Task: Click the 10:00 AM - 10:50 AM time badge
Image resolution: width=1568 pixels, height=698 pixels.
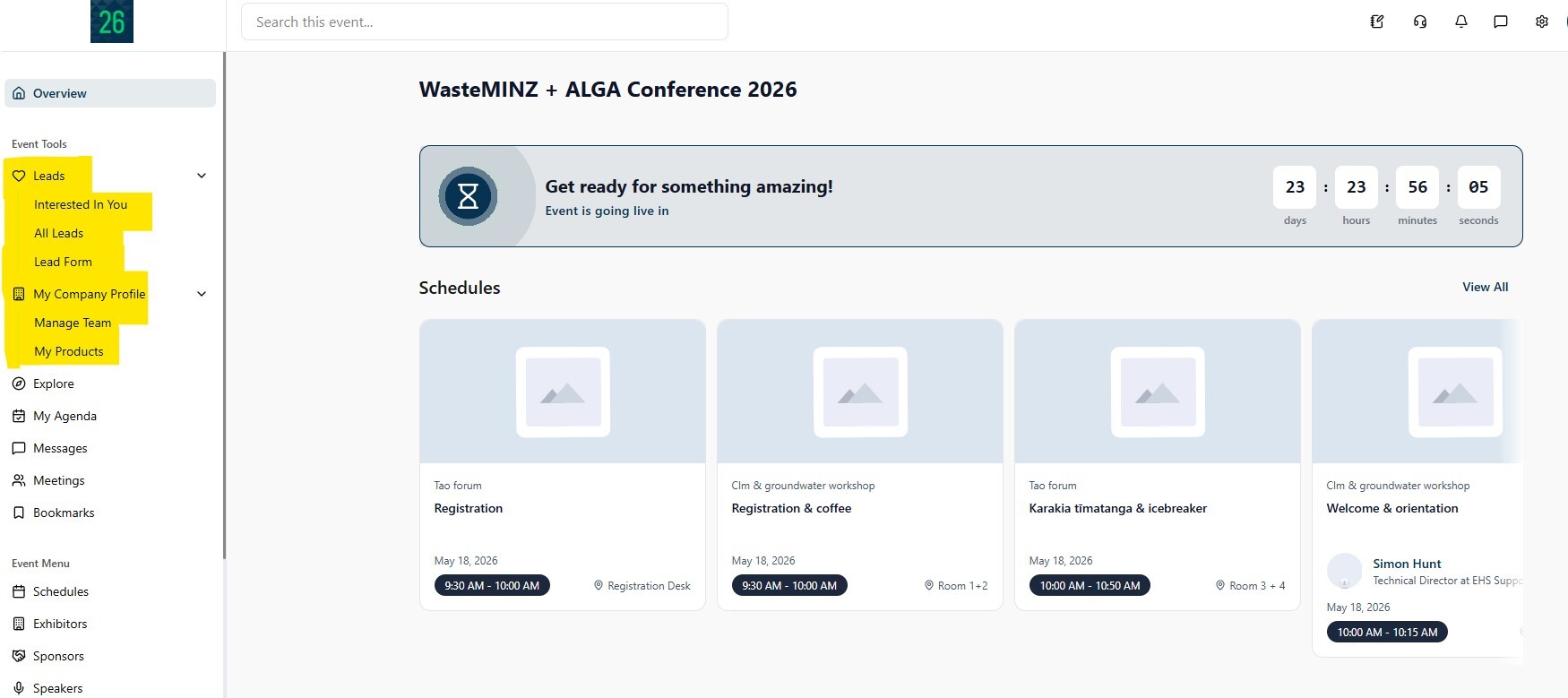Action: (1090, 585)
